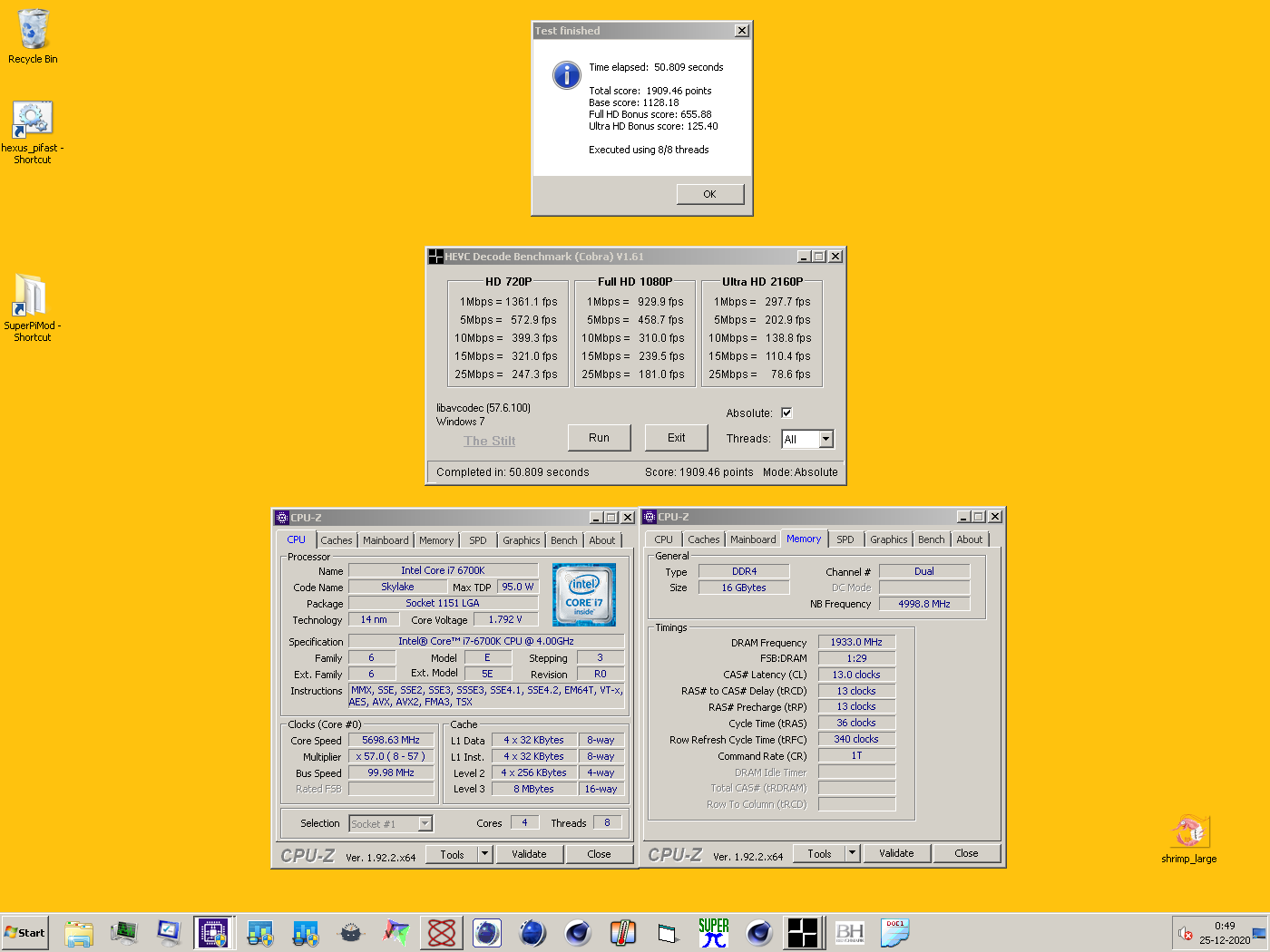Click the Windows Start button
Screen dimensions: 1270x952
(x=25, y=933)
